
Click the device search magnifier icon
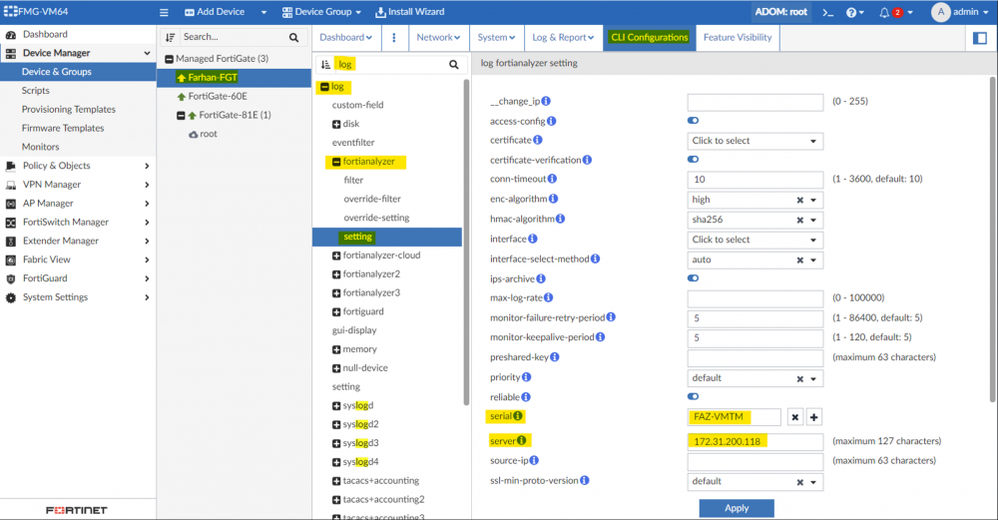tap(293, 38)
